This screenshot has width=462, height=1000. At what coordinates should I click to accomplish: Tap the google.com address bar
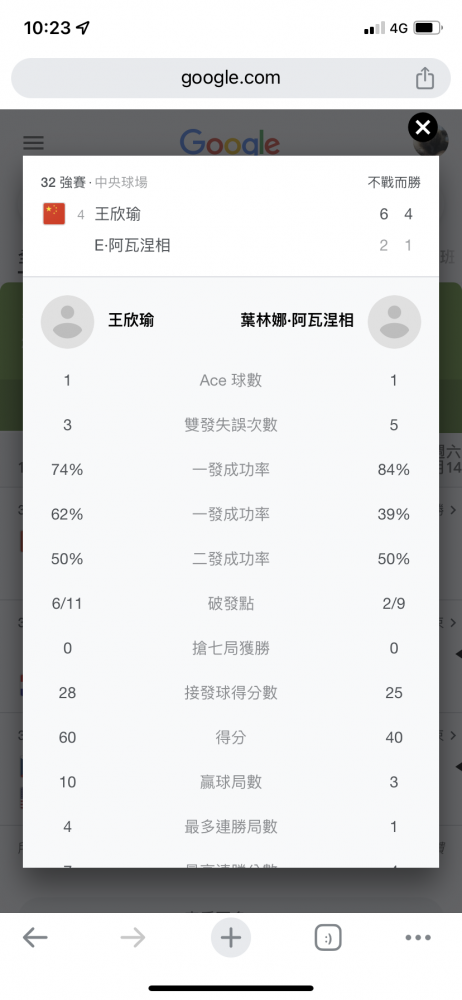(231, 78)
